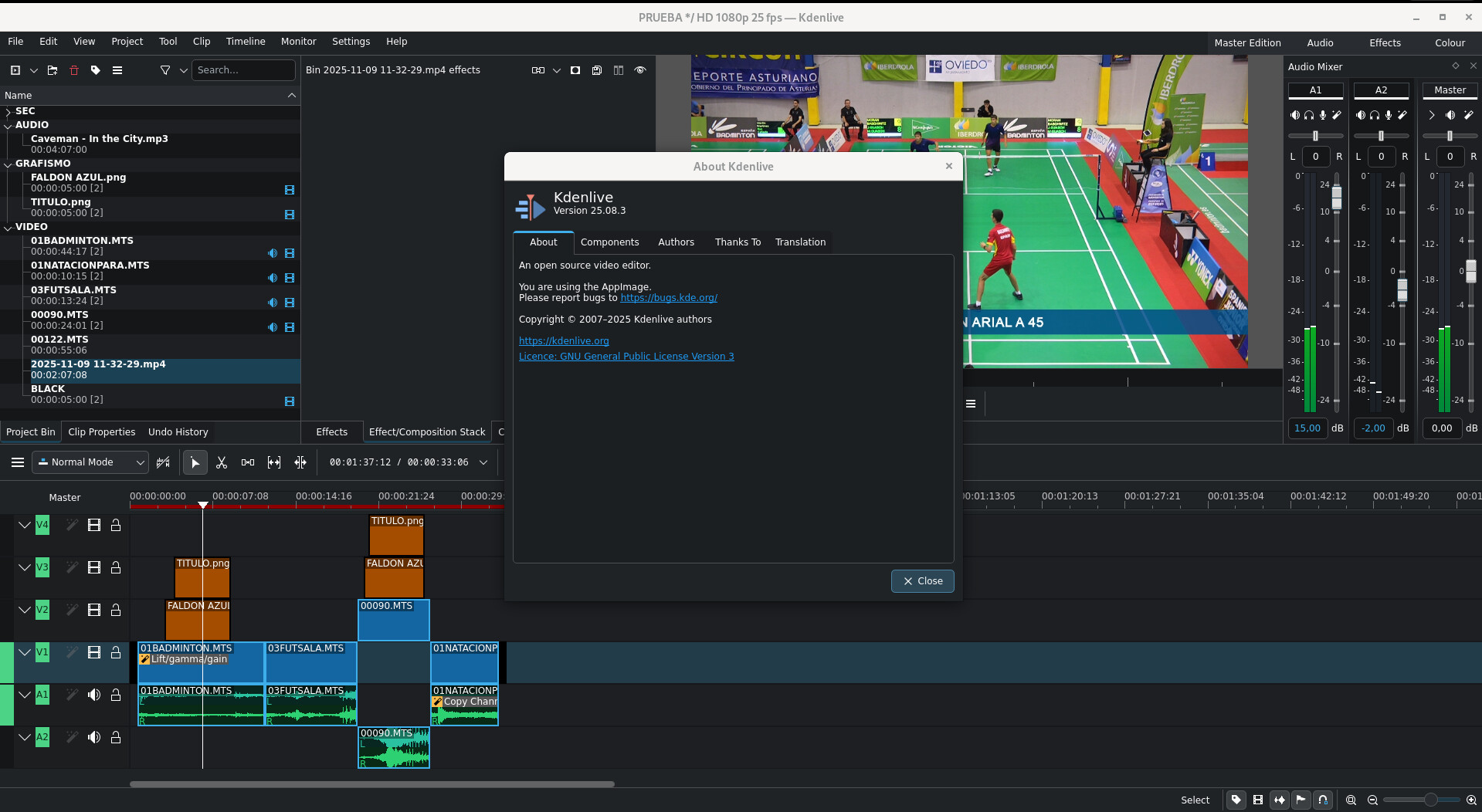Zoom in the timeline with magnifier icon
The height and width of the screenshot is (812, 1482).
[1471, 800]
